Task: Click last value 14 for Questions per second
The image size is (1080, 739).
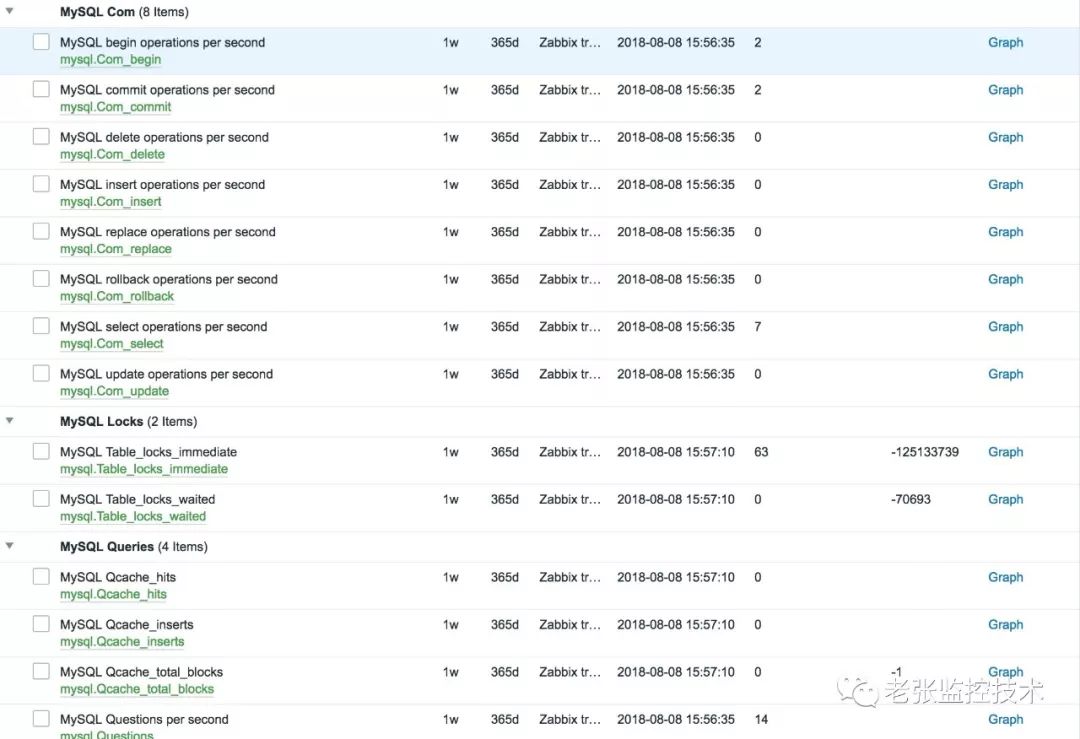Action: (761, 719)
